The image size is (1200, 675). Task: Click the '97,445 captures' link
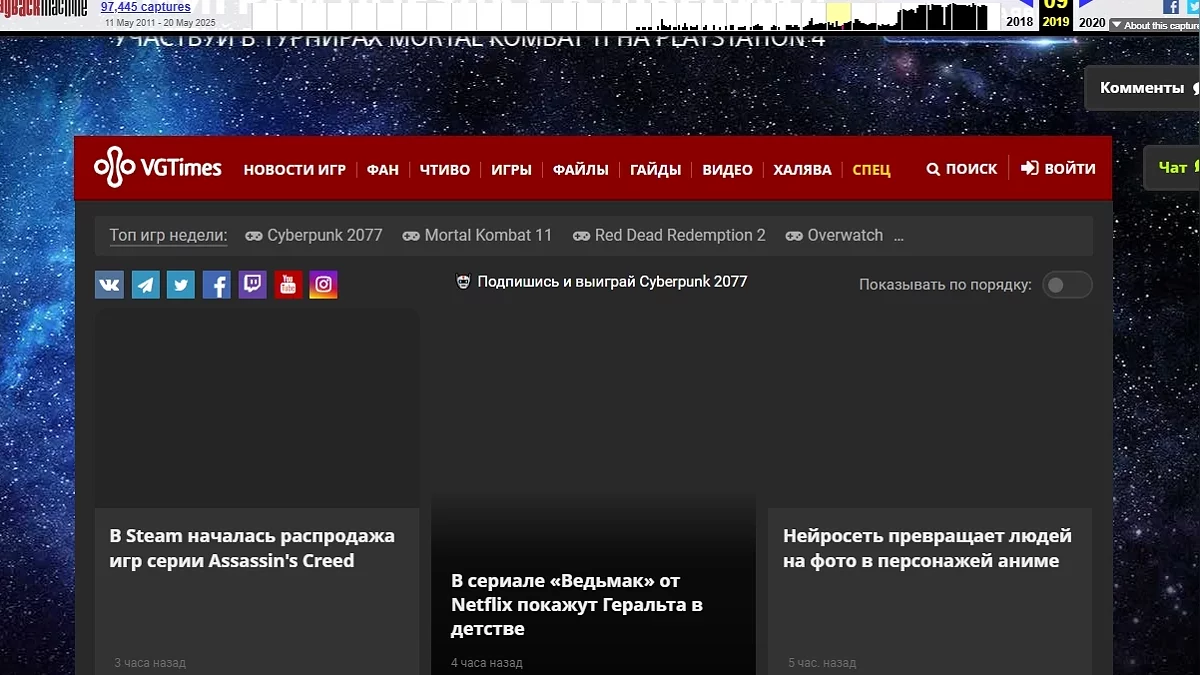pyautogui.click(x=145, y=7)
